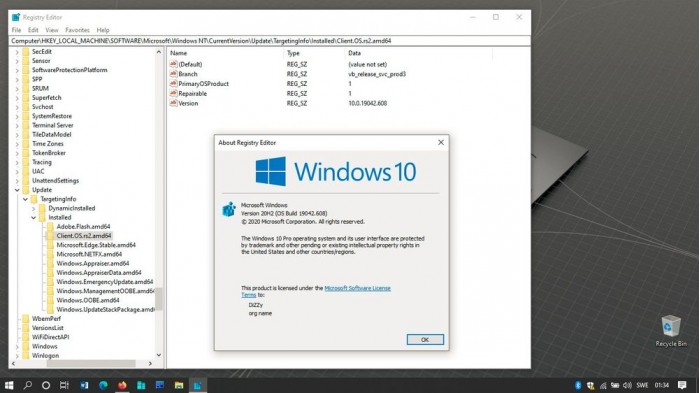Image resolution: width=700 pixels, height=393 pixels.
Task: Select the Client.OS.rs2.amd64 key
Action: (83, 236)
